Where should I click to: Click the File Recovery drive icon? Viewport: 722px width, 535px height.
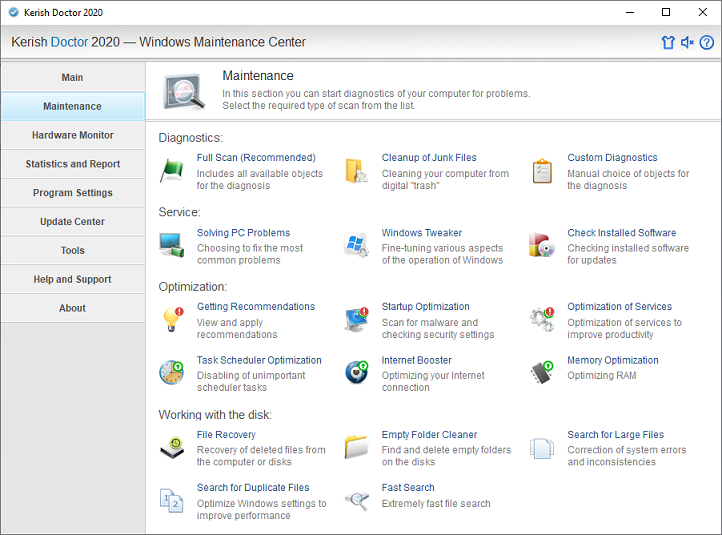tap(172, 448)
